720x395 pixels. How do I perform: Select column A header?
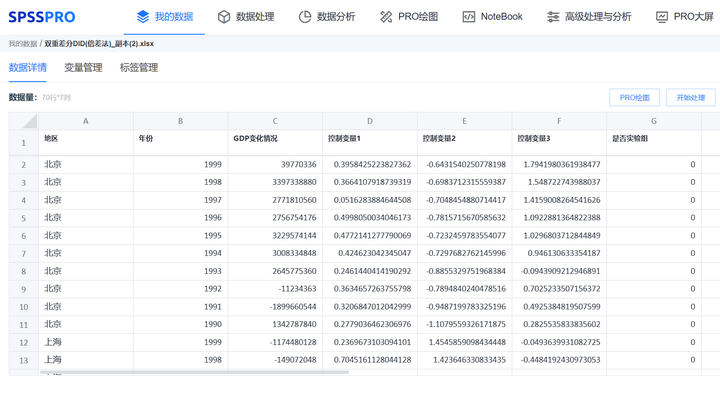(x=86, y=121)
